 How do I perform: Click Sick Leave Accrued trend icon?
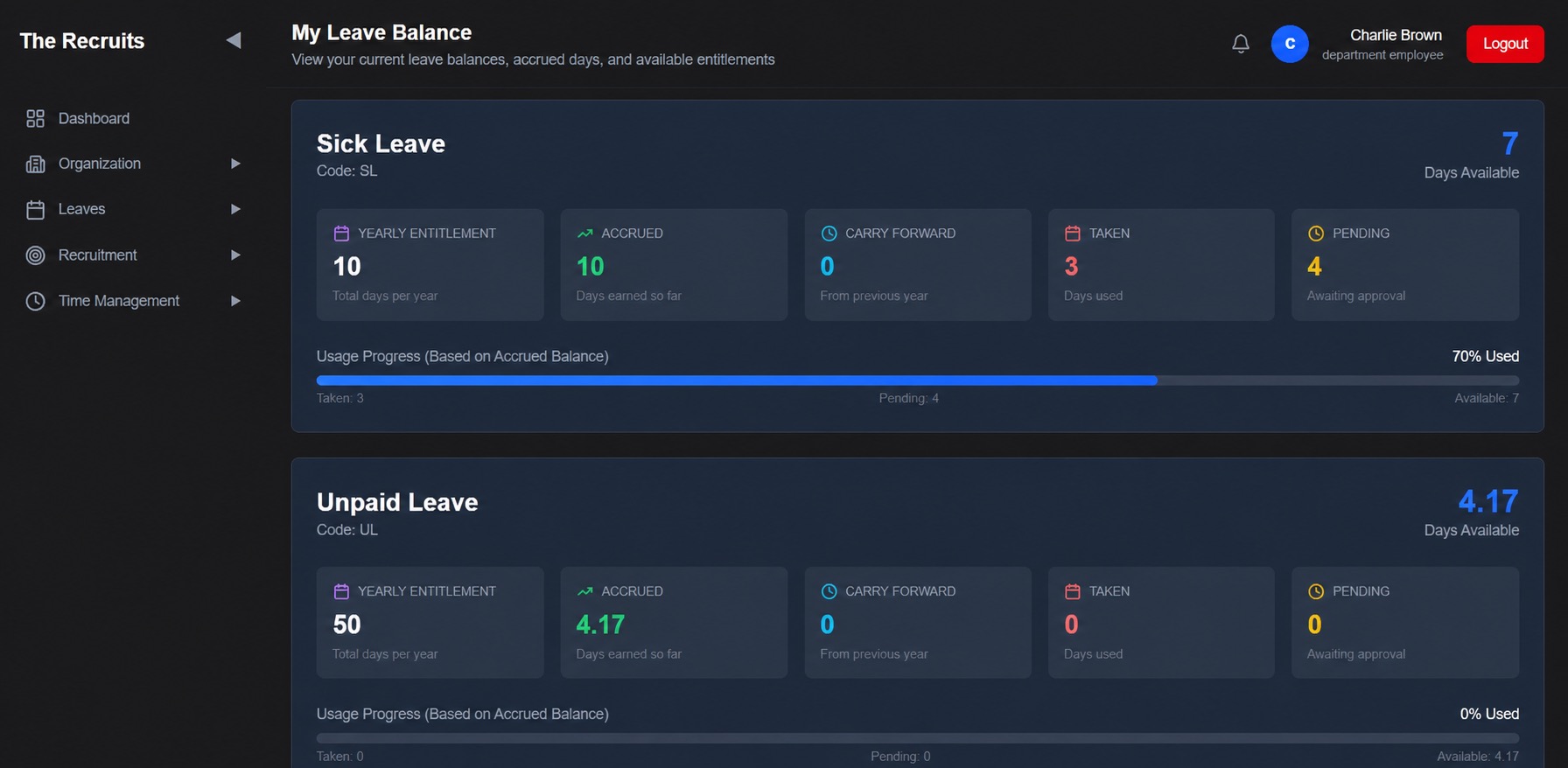pos(585,234)
